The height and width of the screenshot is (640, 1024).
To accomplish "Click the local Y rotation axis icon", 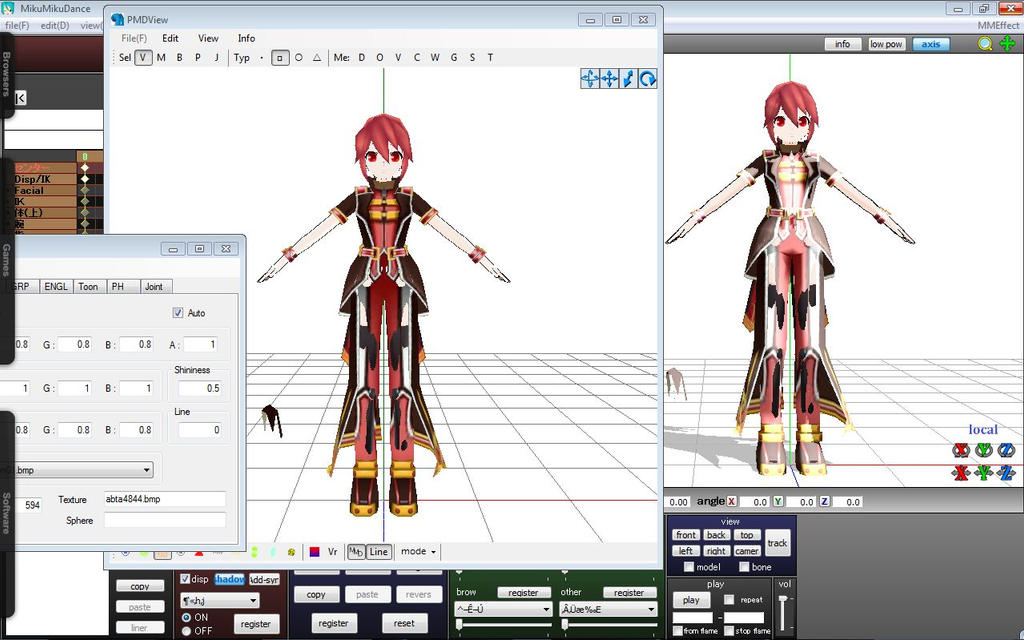I will pyautogui.click(x=984, y=450).
